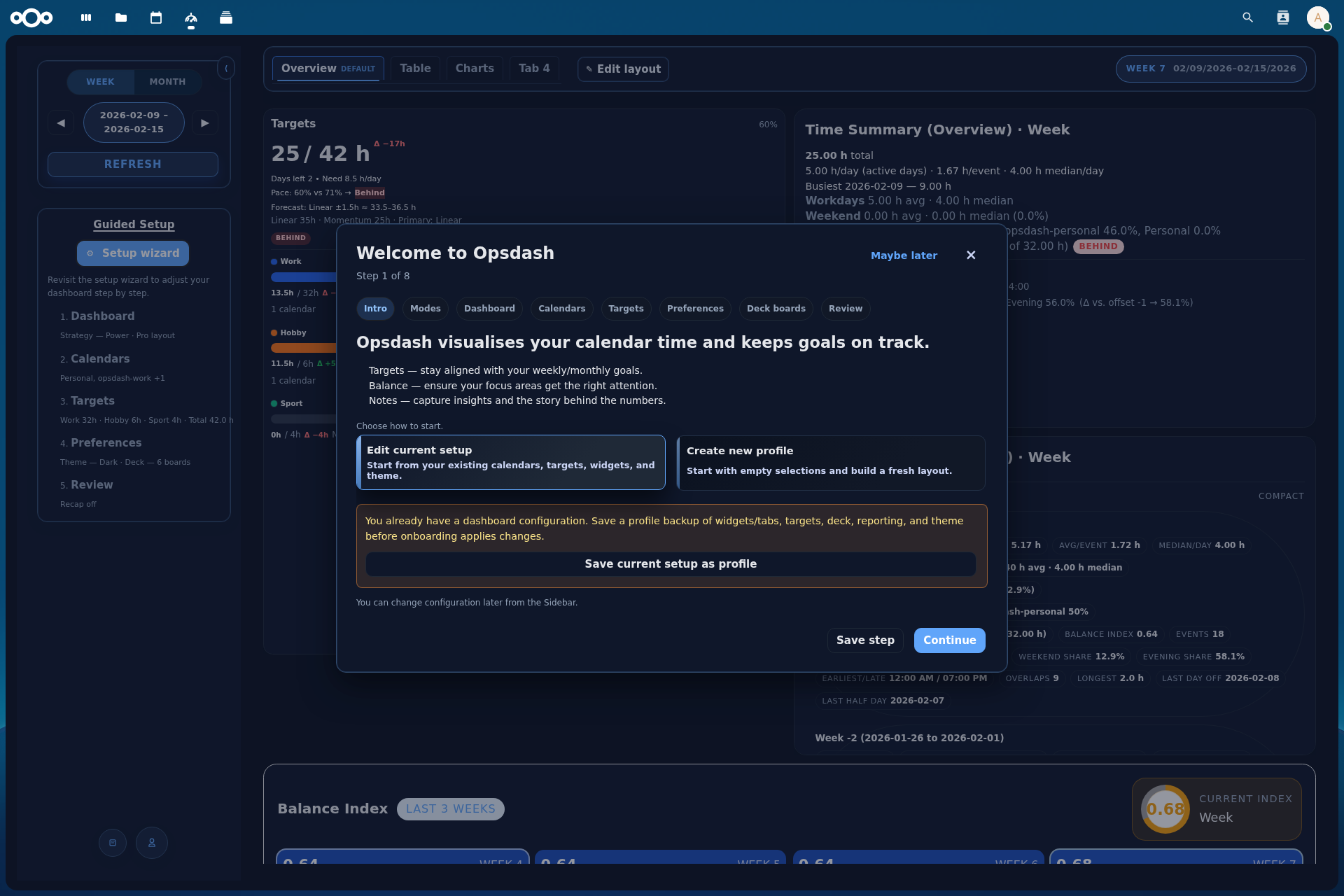Select the Calendars wizard step
This screenshot has width=1344, height=896.
tap(562, 309)
